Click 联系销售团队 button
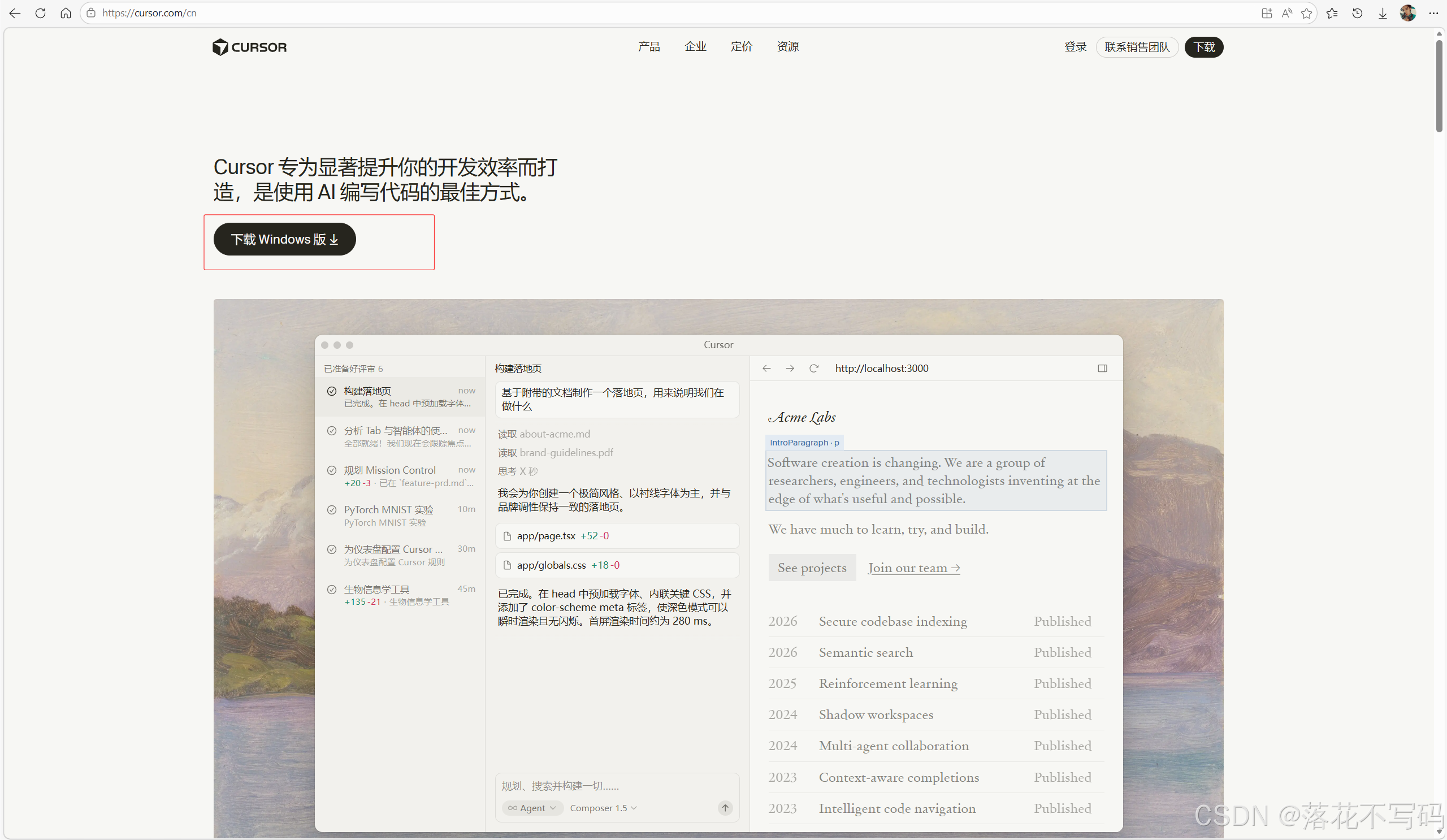The width and height of the screenshot is (1447, 840). [1137, 47]
